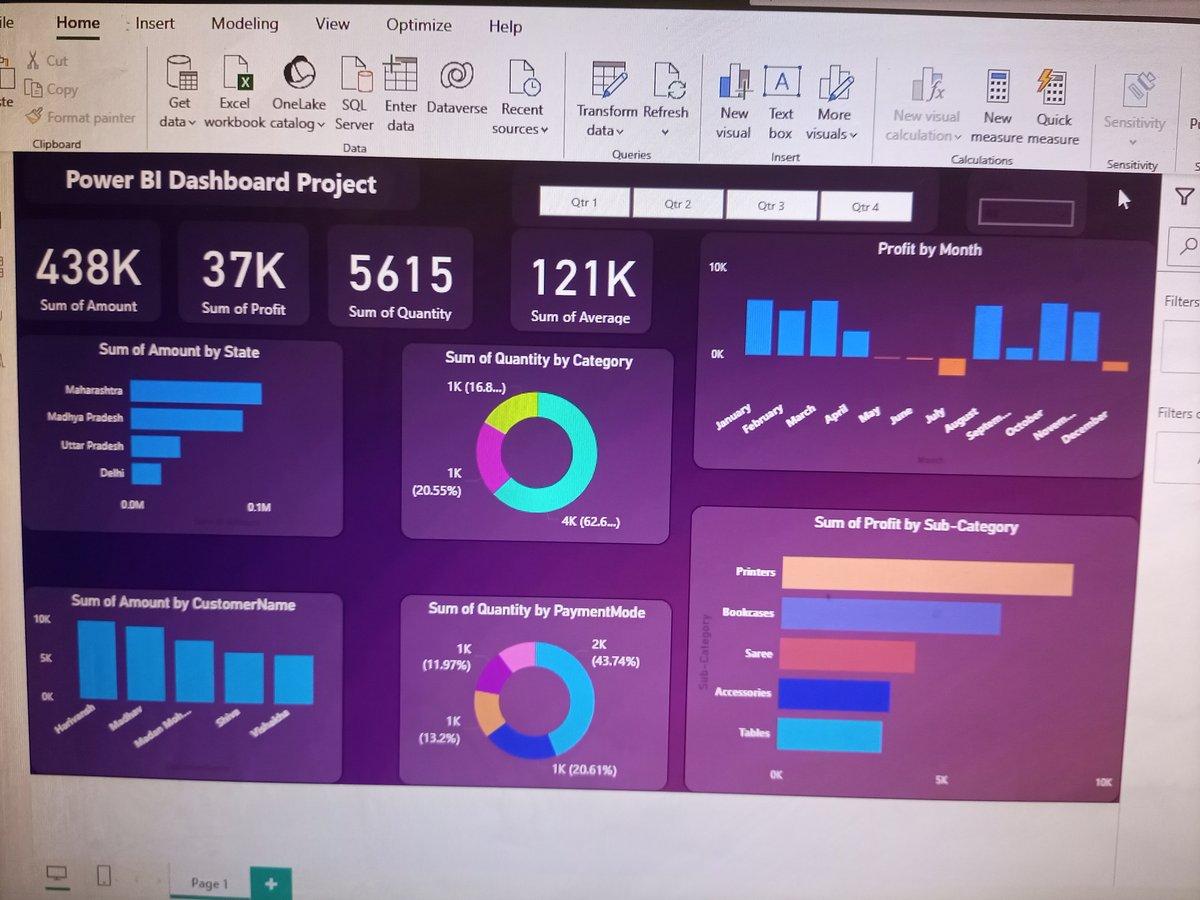Open the Filters pane funnel icon

click(x=1184, y=197)
